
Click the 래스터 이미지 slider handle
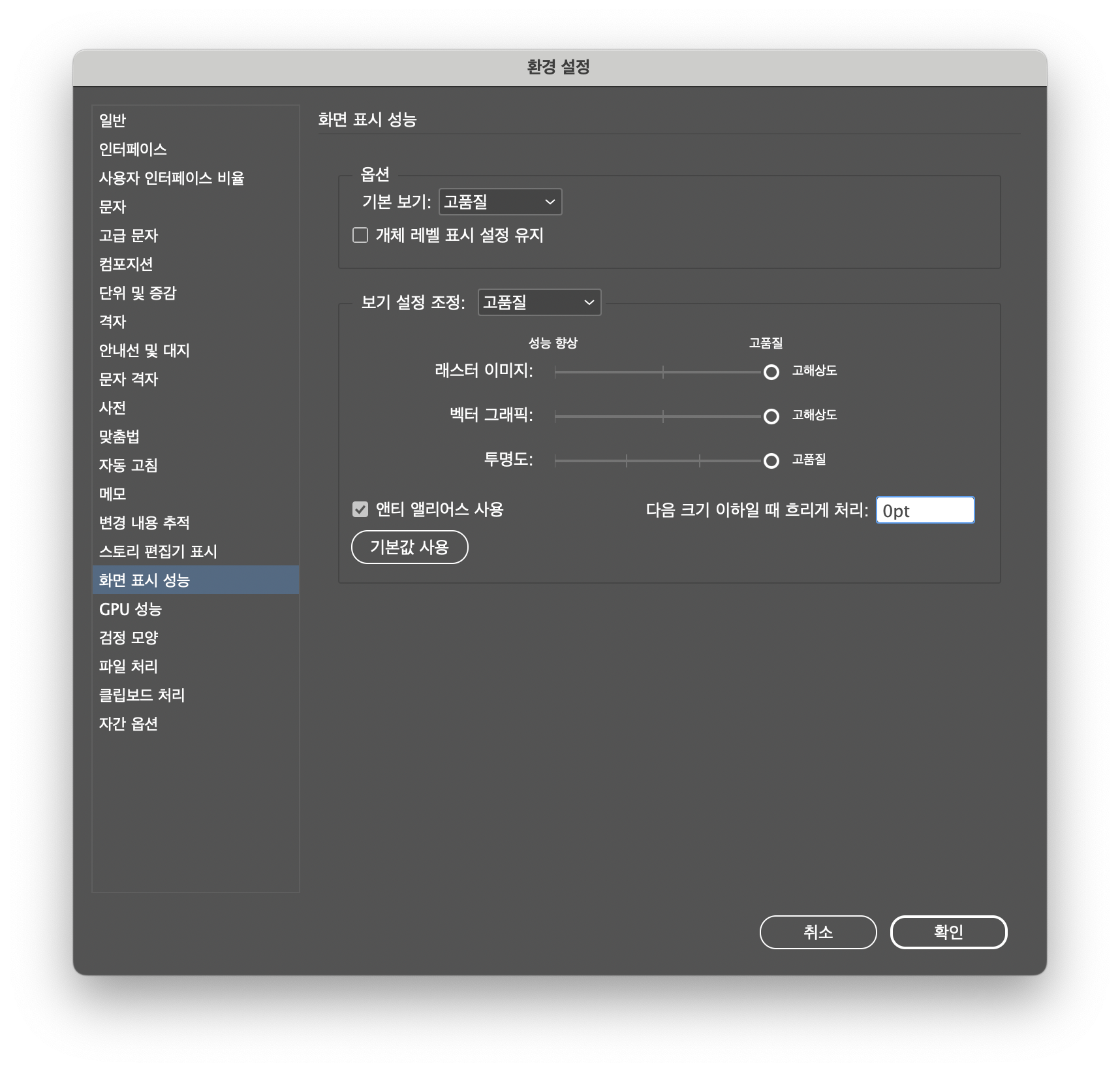(771, 372)
